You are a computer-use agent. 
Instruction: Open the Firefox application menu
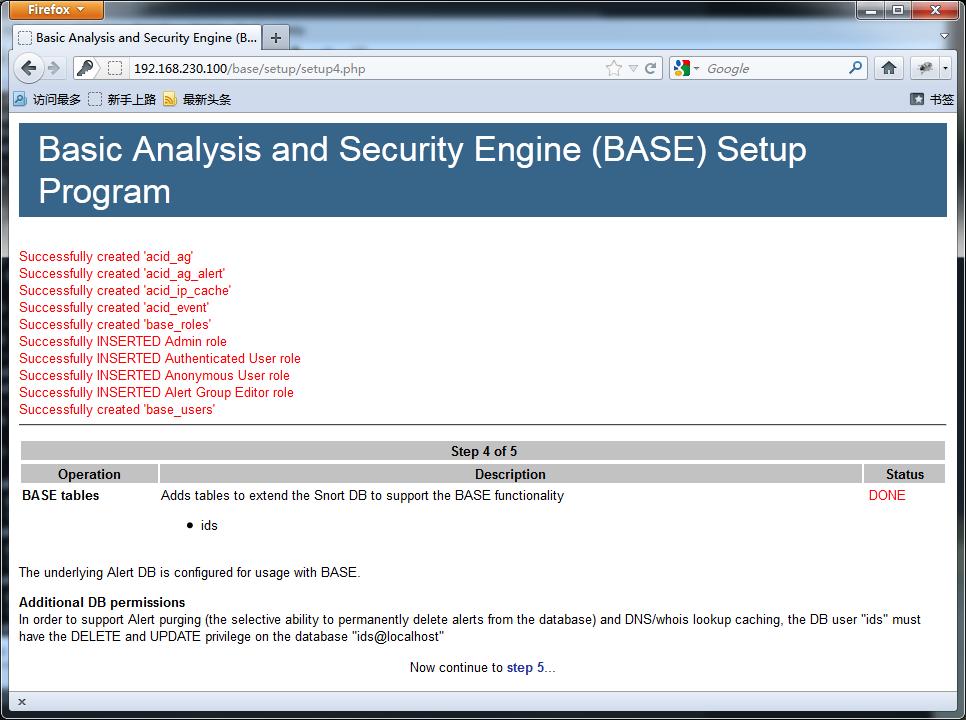pyautogui.click(x=56, y=9)
